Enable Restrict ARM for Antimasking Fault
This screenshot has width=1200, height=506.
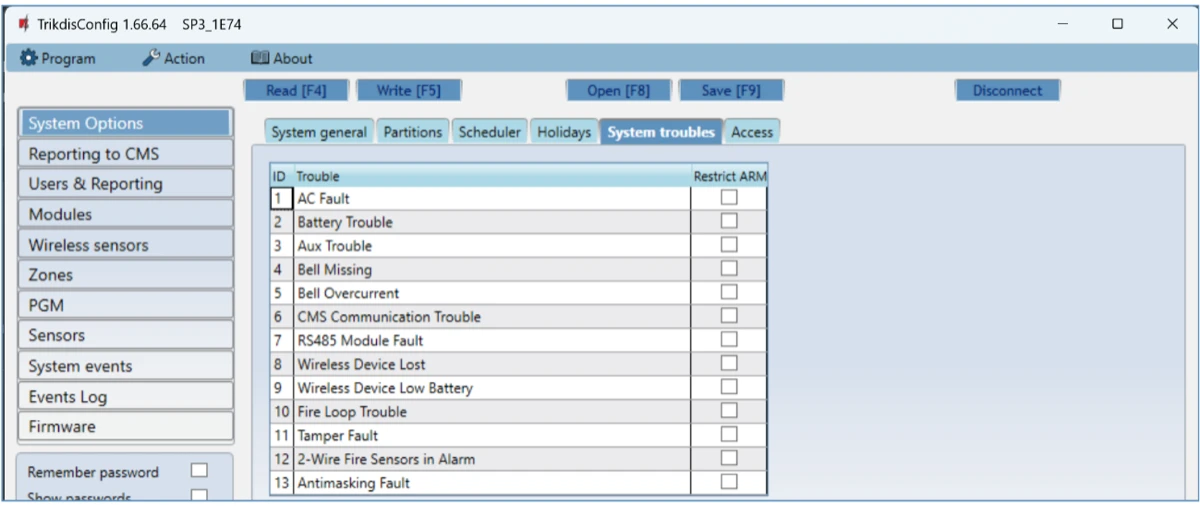coord(729,482)
